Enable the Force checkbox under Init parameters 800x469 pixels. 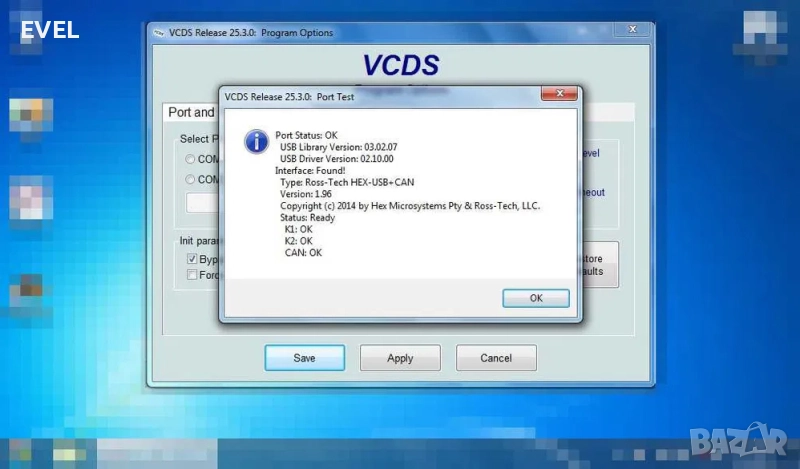pos(192,275)
